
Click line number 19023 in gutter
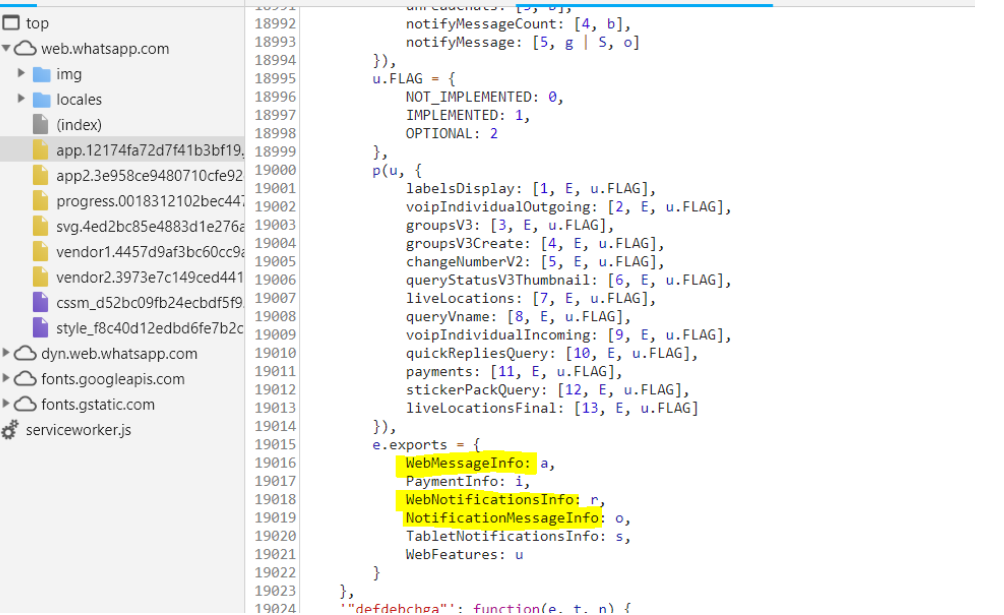pyautogui.click(x=275, y=591)
